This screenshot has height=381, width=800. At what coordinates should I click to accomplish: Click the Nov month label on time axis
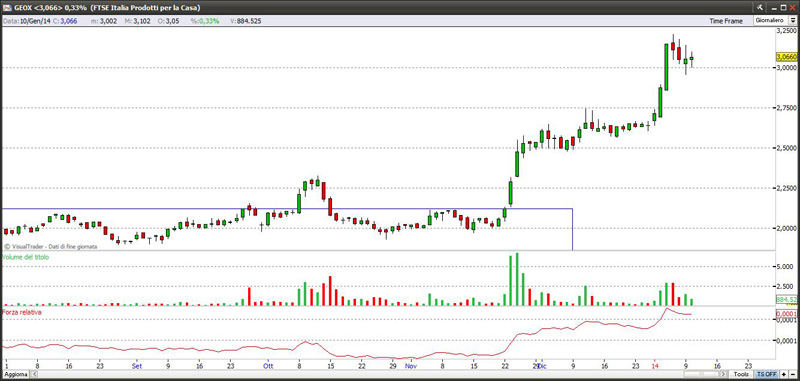(410, 366)
